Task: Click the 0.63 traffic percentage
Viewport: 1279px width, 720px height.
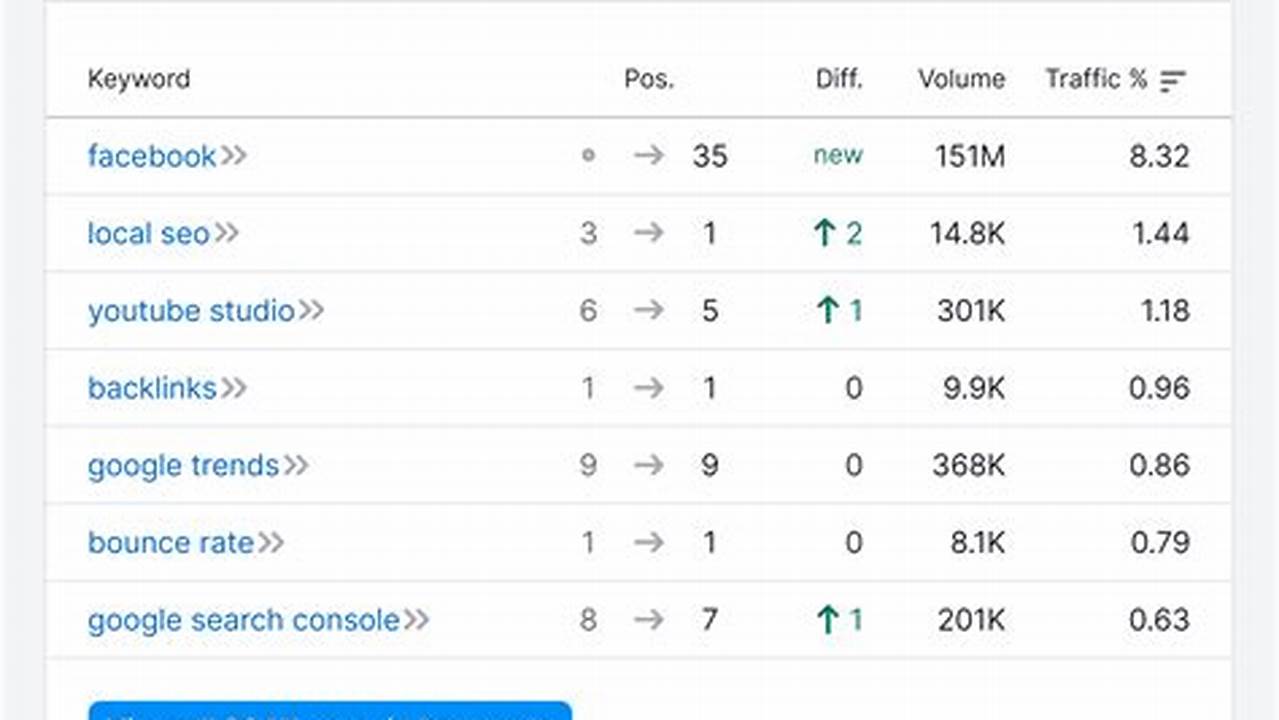Action: [1159, 620]
